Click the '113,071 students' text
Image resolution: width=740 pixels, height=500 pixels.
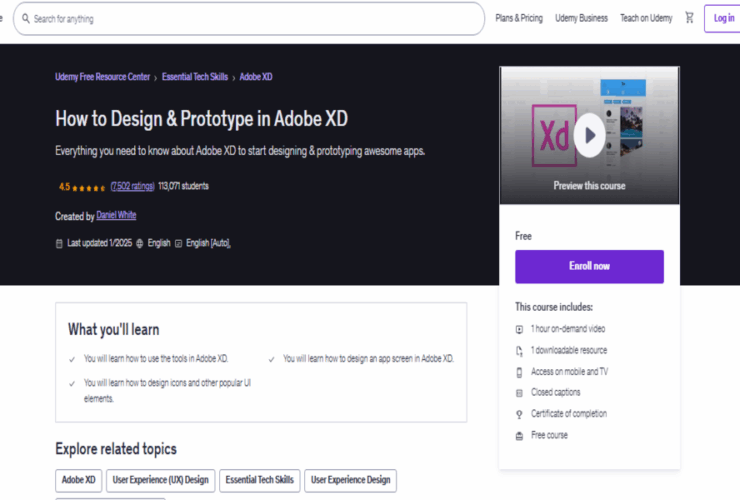(x=183, y=186)
